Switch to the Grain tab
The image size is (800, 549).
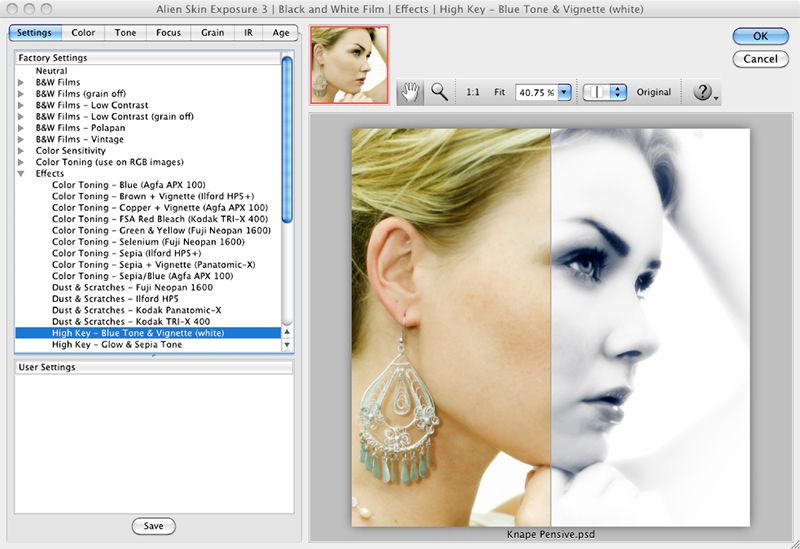[x=212, y=33]
